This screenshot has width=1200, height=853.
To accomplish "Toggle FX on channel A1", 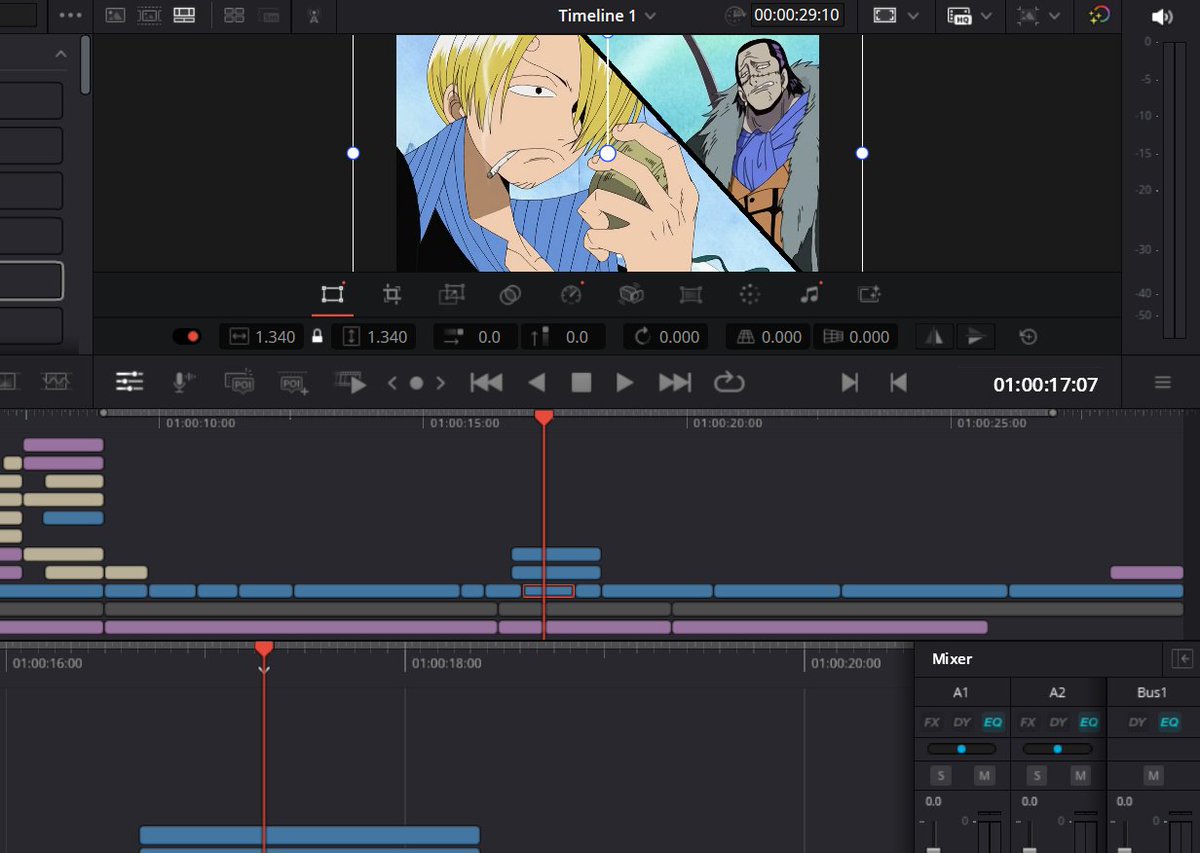I will (931, 721).
